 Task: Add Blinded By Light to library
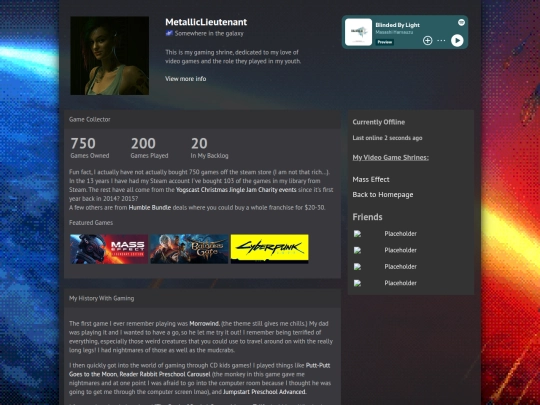tap(427, 41)
